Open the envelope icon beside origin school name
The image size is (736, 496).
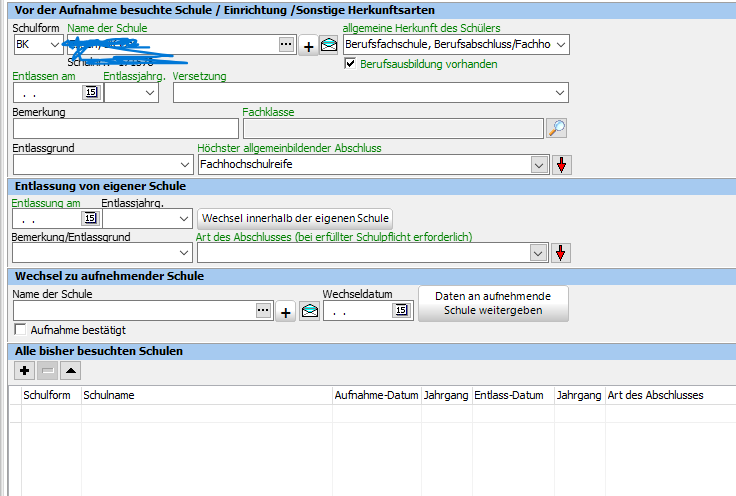(329, 46)
